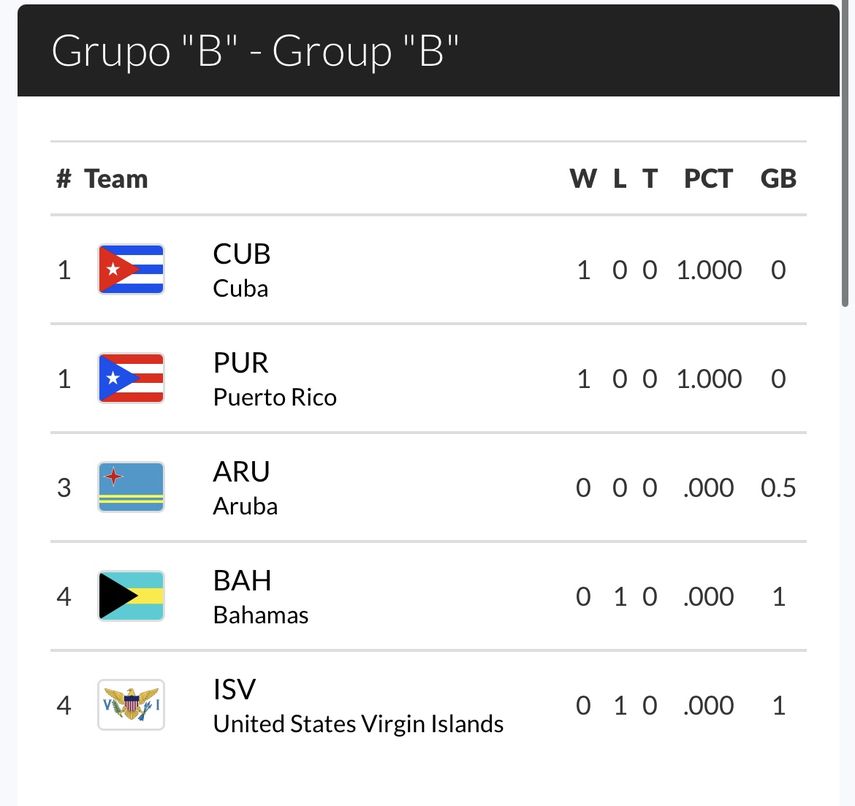
Task: Click the Aruba flag icon
Action: 131,487
